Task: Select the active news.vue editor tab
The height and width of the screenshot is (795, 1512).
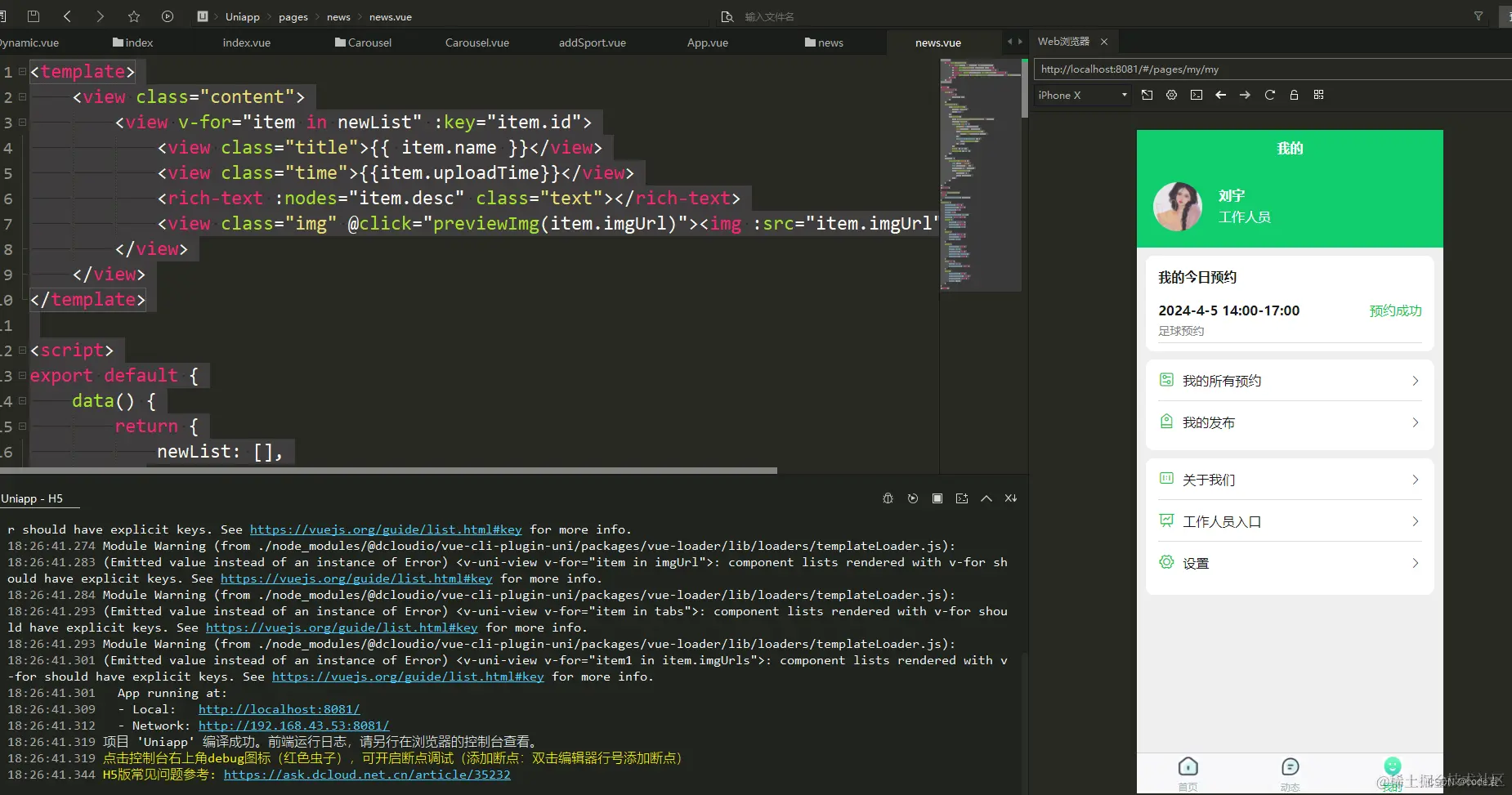Action: pos(937,42)
